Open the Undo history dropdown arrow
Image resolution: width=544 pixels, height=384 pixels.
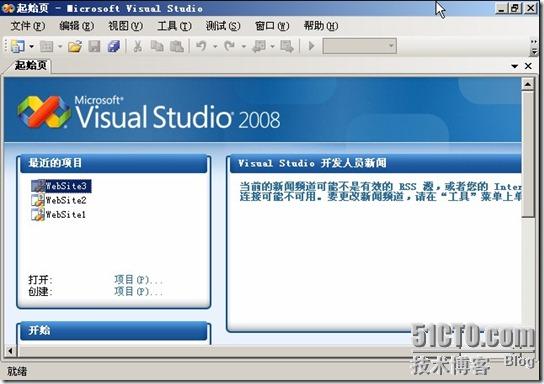tap(215, 46)
